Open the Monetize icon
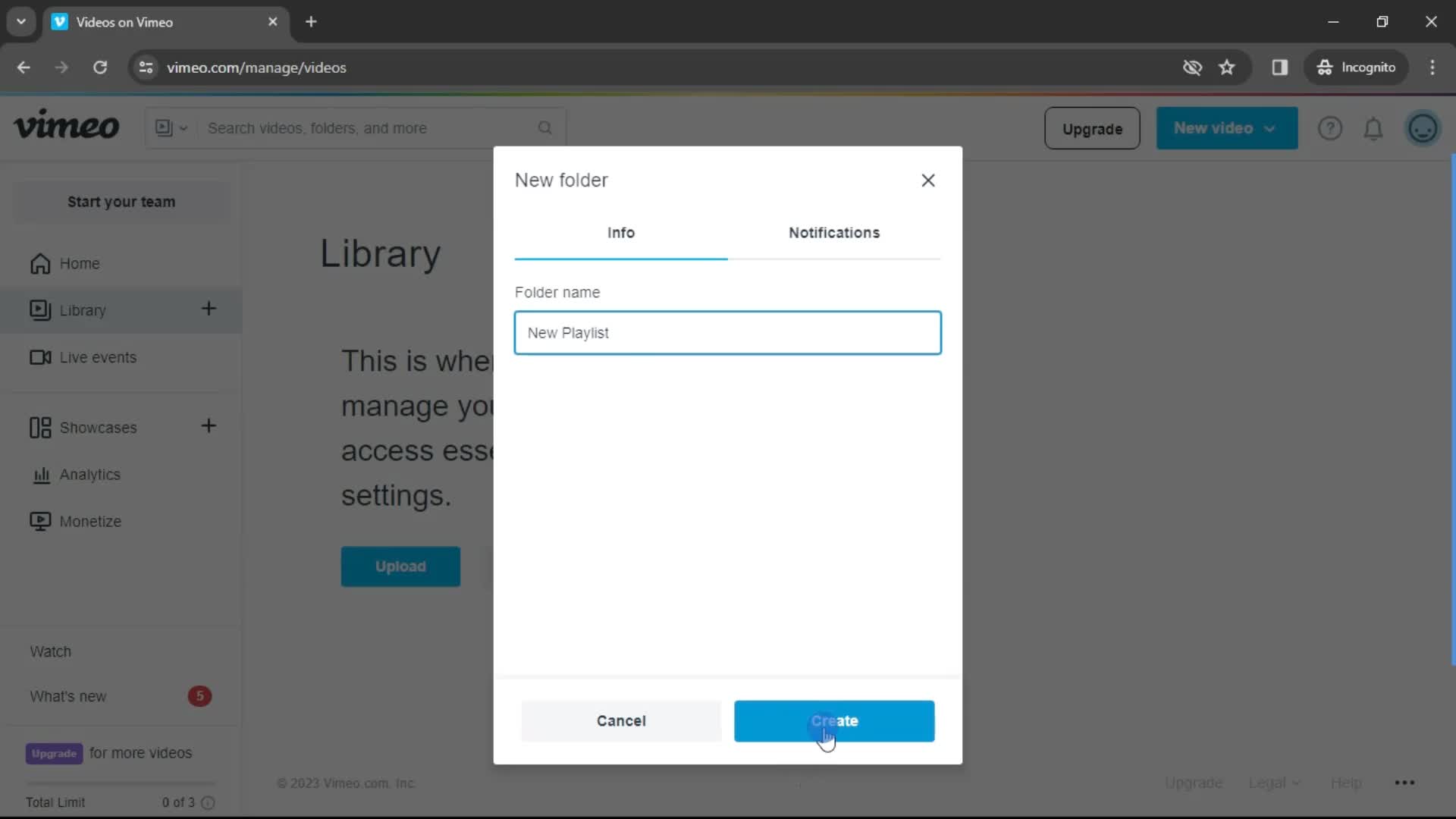The height and width of the screenshot is (819, 1456). pos(39,521)
